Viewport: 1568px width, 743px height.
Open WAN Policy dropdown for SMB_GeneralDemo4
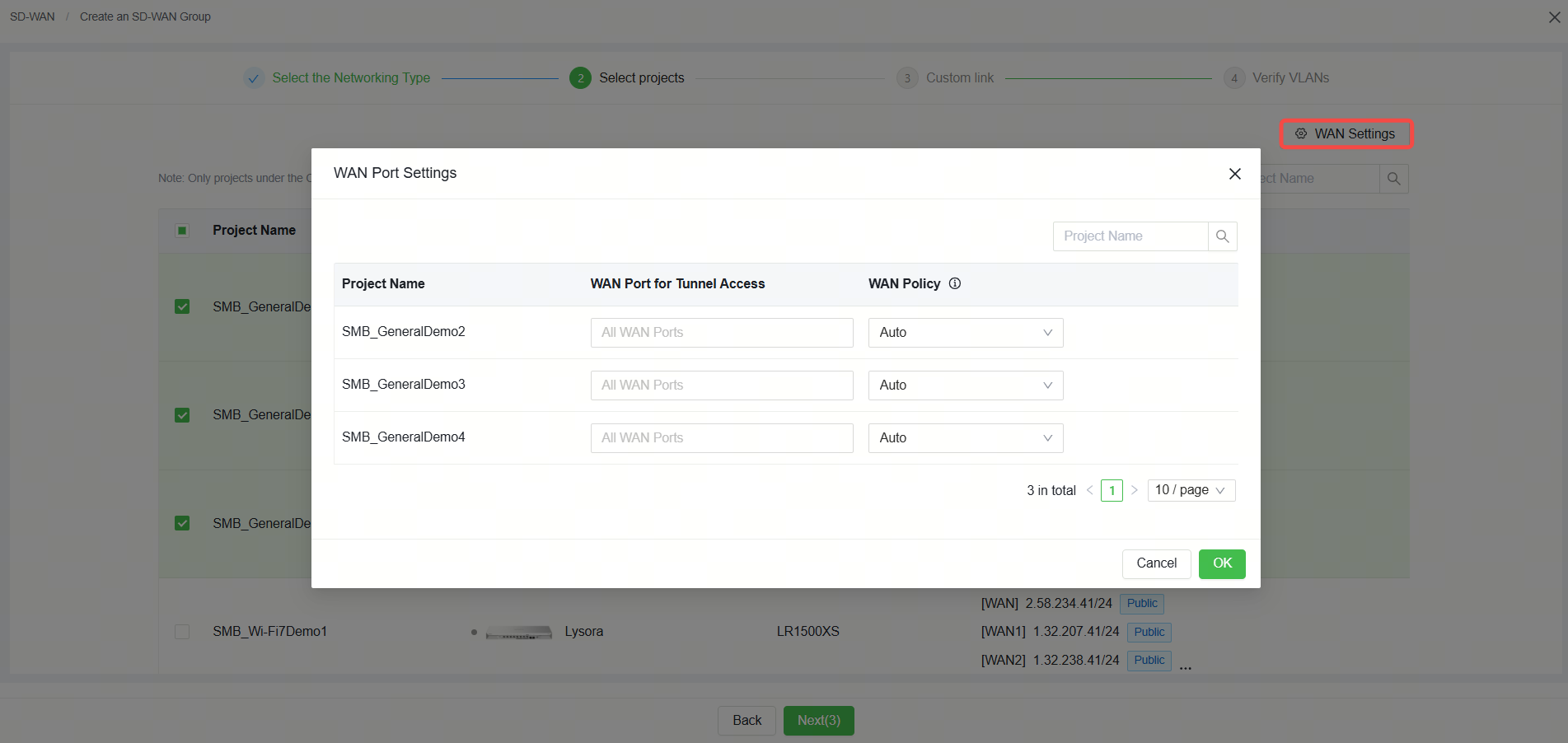pos(966,438)
